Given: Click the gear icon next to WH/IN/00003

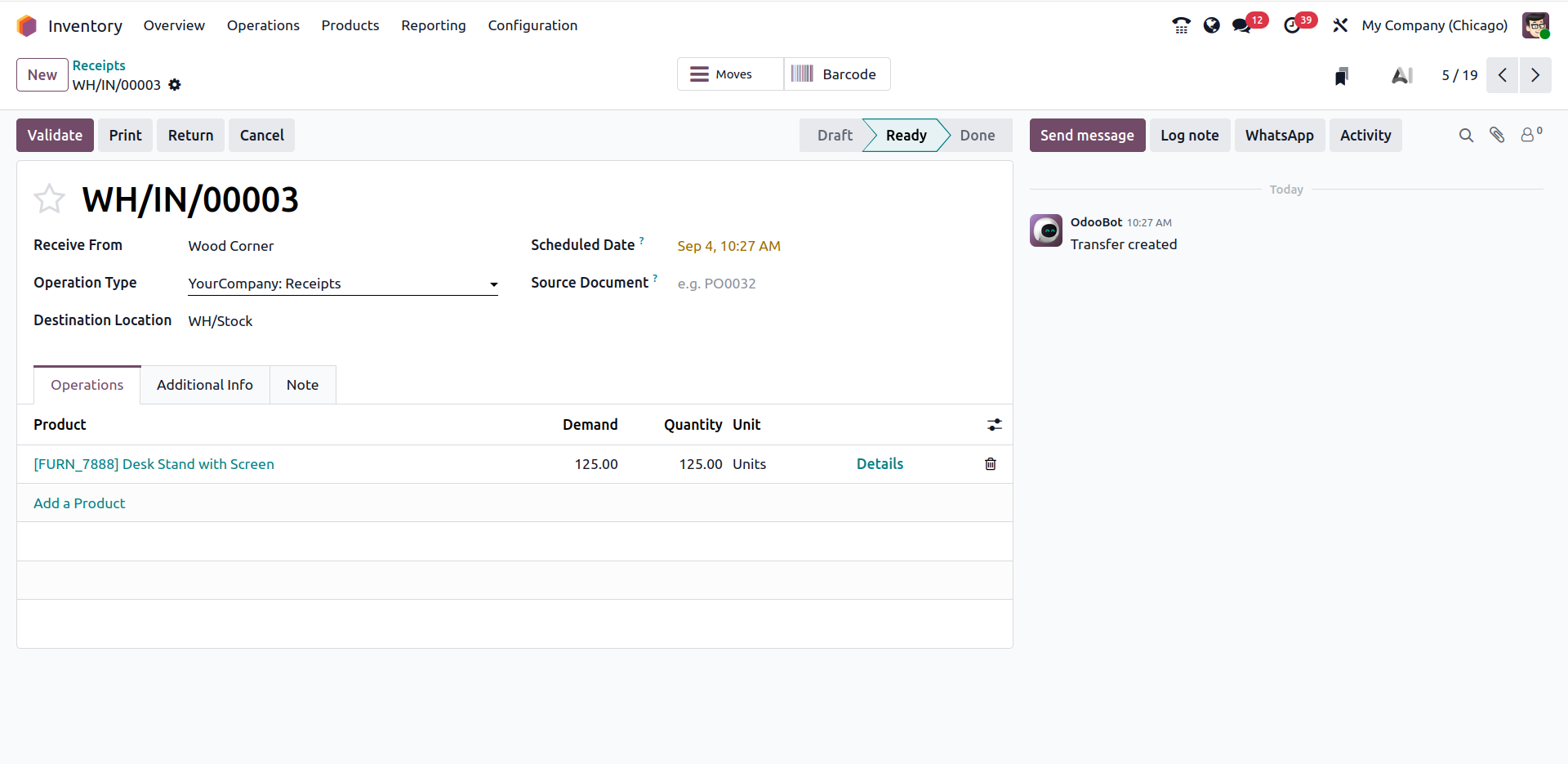Looking at the screenshot, I should click(x=175, y=85).
